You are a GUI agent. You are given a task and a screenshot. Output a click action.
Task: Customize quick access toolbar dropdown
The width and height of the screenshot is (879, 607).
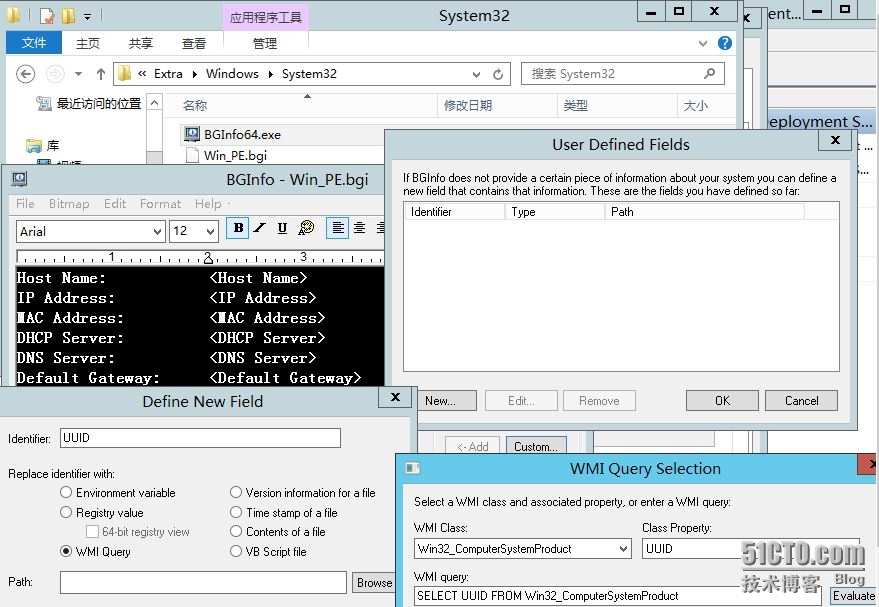coord(87,17)
